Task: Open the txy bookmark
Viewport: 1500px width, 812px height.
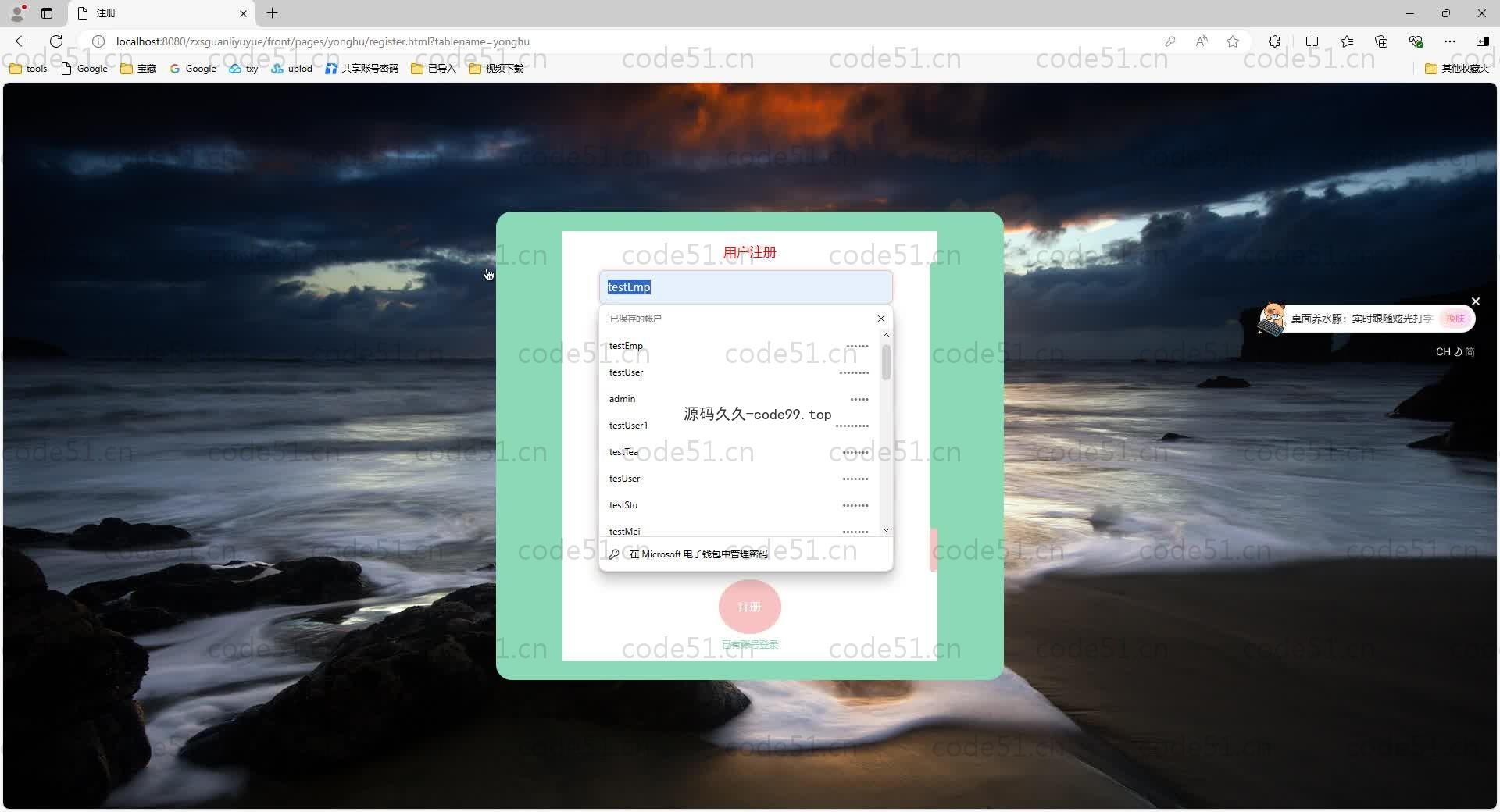Action: click(244, 69)
